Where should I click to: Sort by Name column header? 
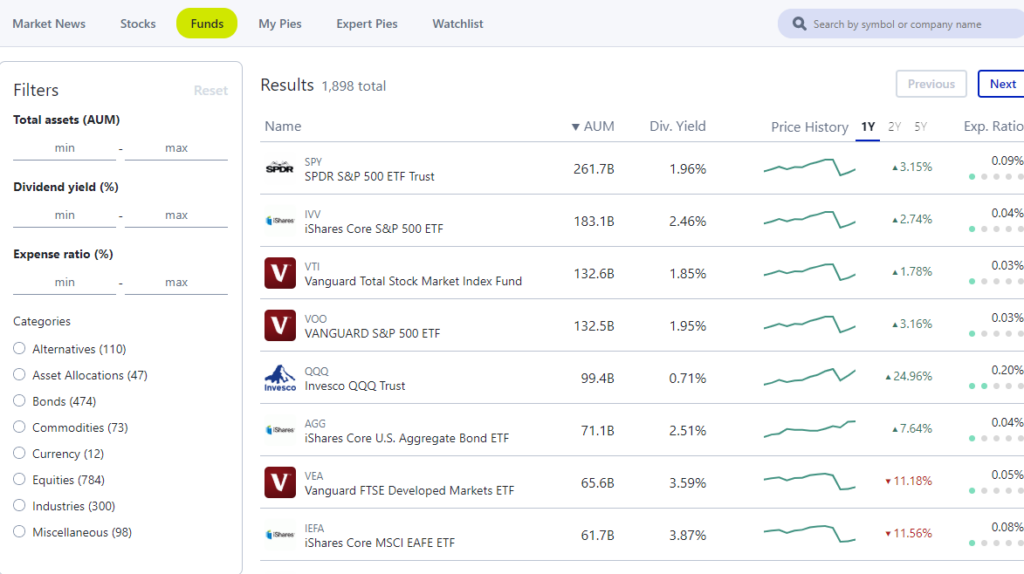pyautogui.click(x=283, y=126)
